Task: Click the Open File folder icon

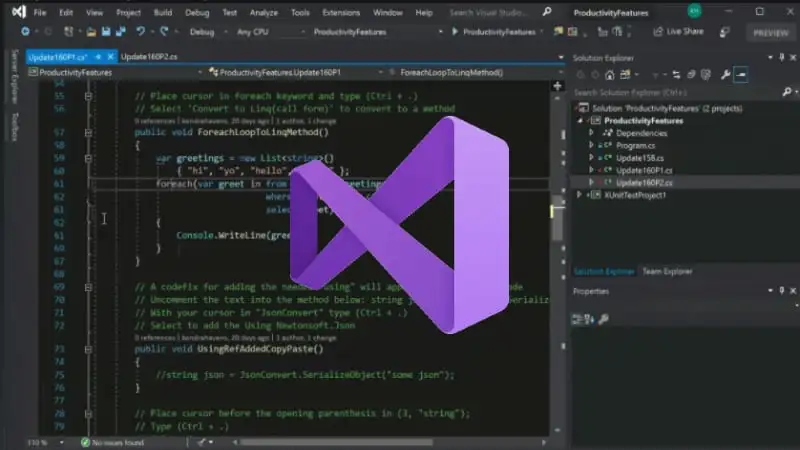Action: click(91, 32)
